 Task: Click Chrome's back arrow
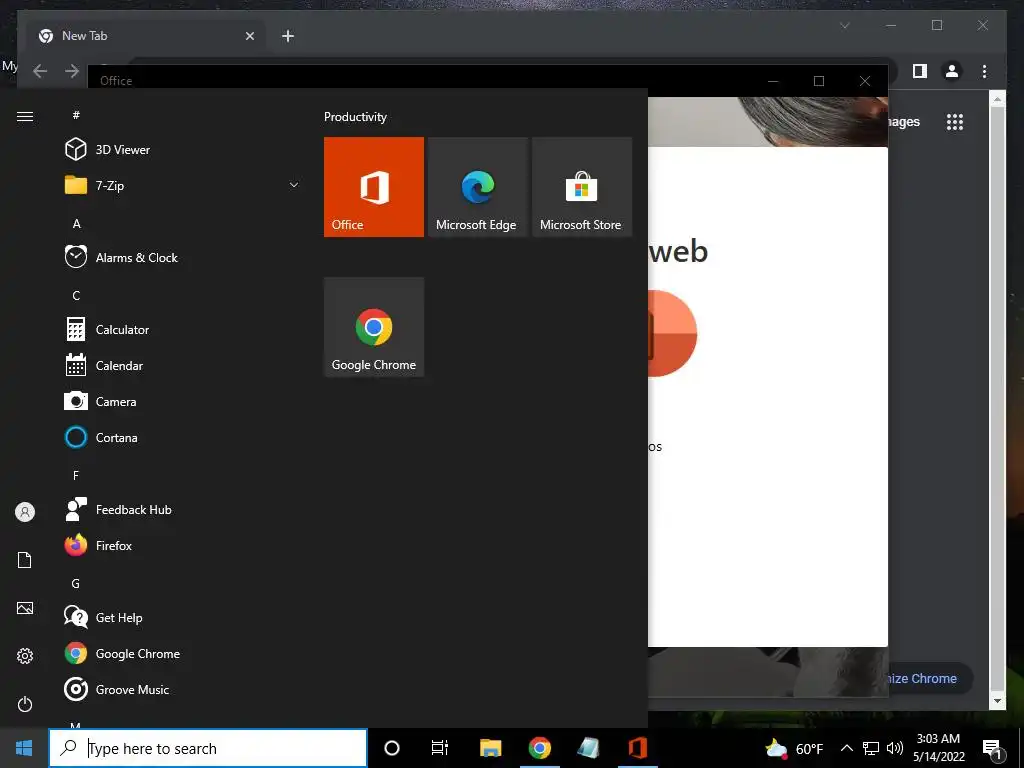[x=40, y=71]
